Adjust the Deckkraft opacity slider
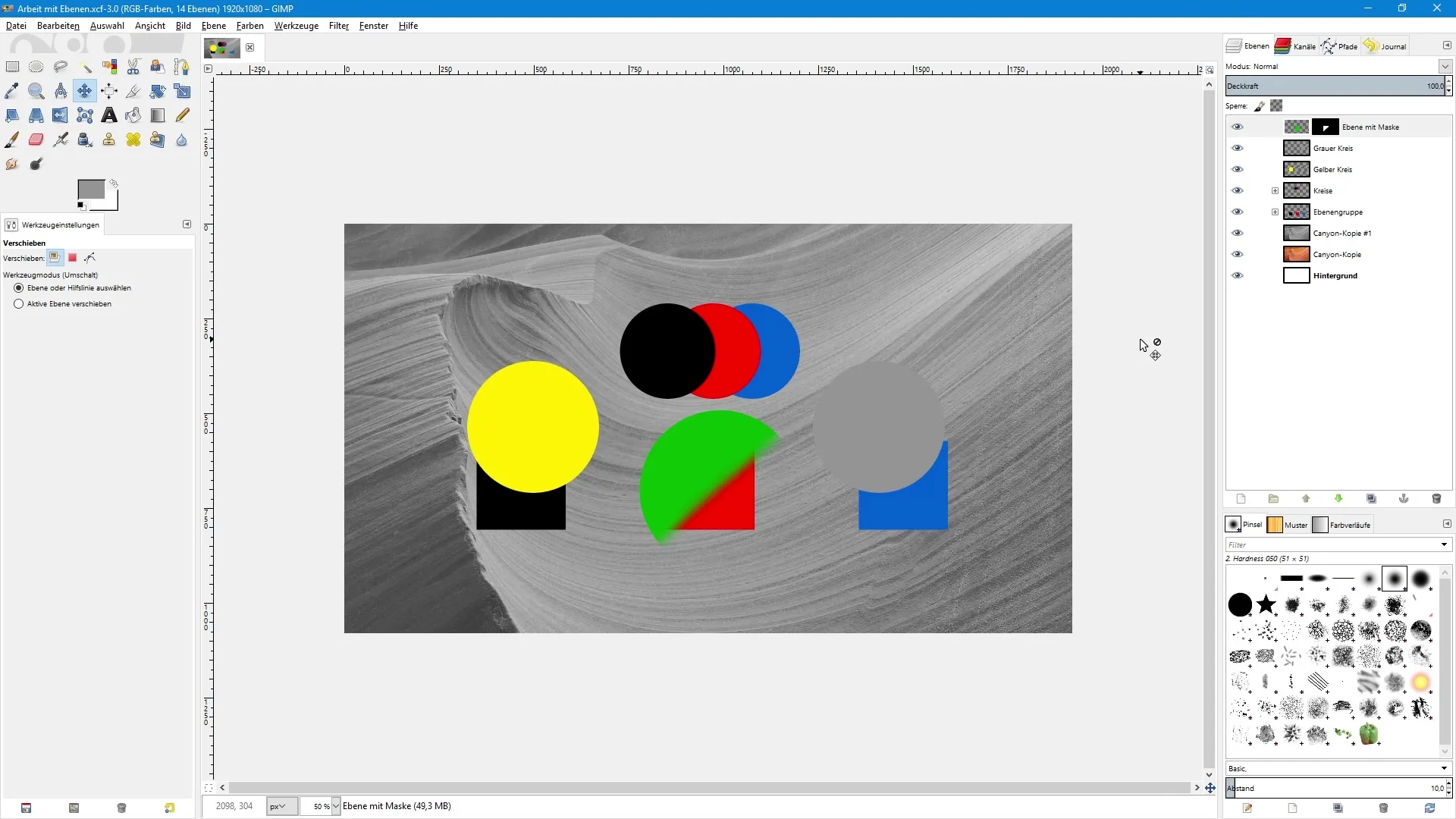The height and width of the screenshot is (819, 1456). tap(1335, 86)
